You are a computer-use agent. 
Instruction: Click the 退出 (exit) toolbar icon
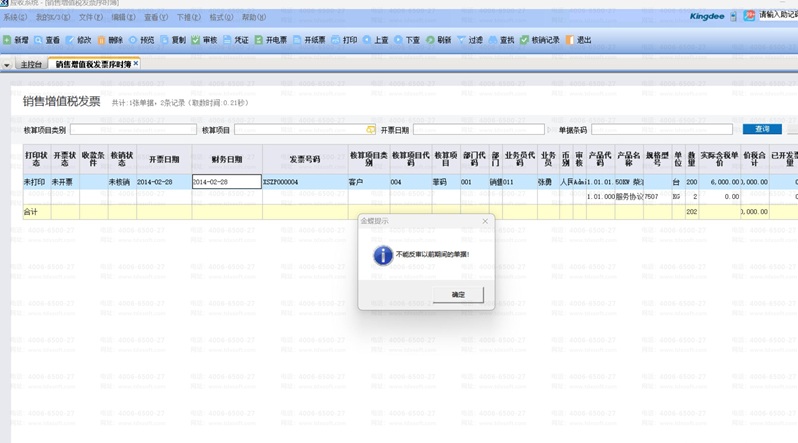tap(570, 40)
